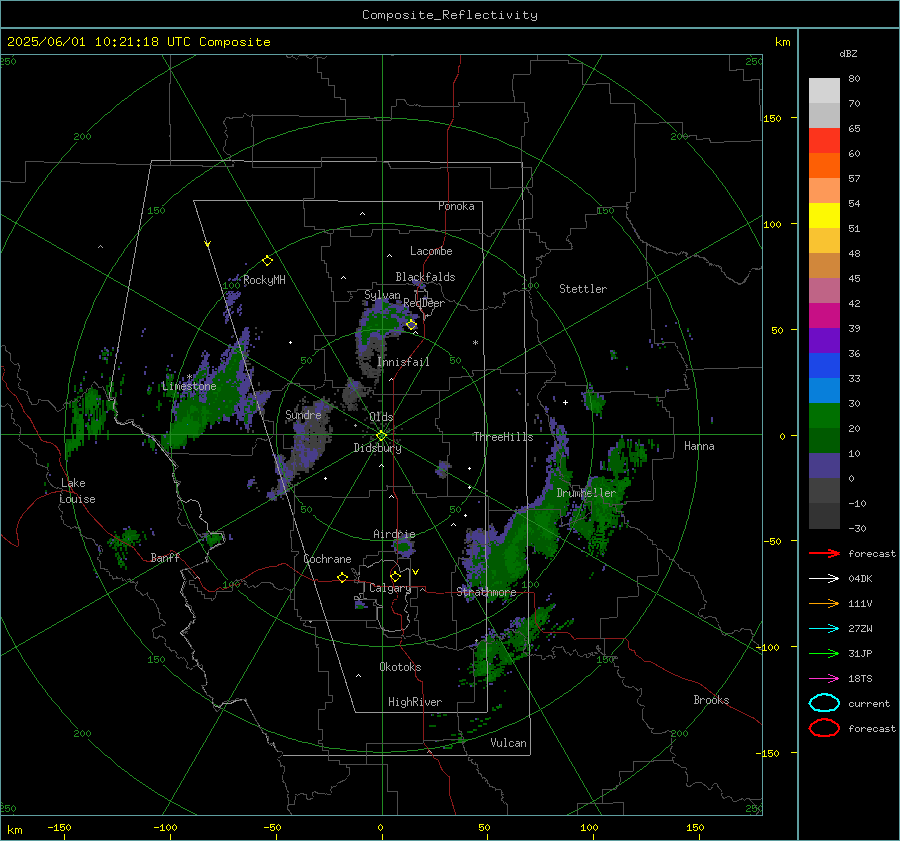
Task: Click the yellow diamond marker near RockyMH
Action: coord(267,261)
